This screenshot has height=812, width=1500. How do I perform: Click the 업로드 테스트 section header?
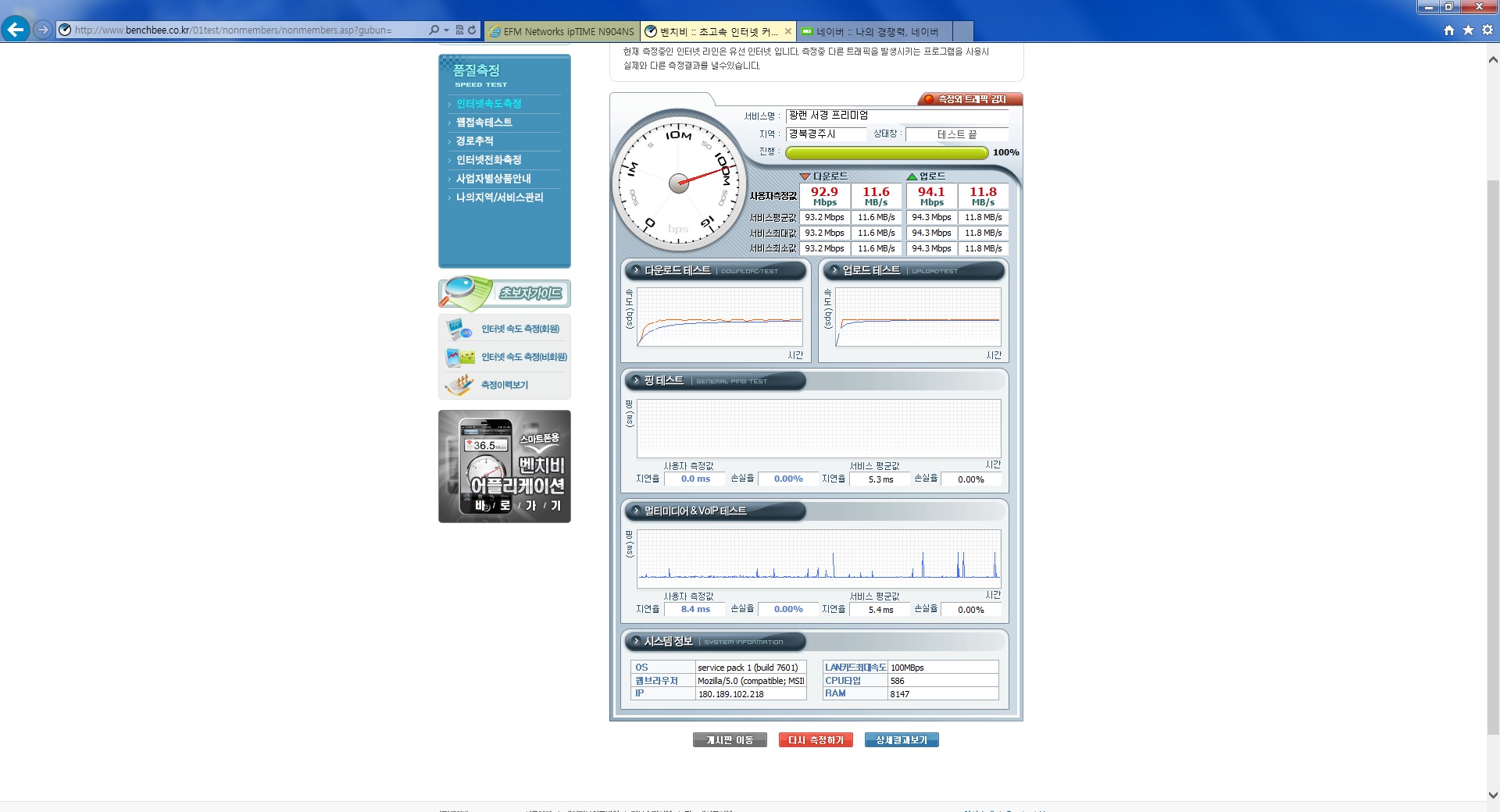[914, 271]
